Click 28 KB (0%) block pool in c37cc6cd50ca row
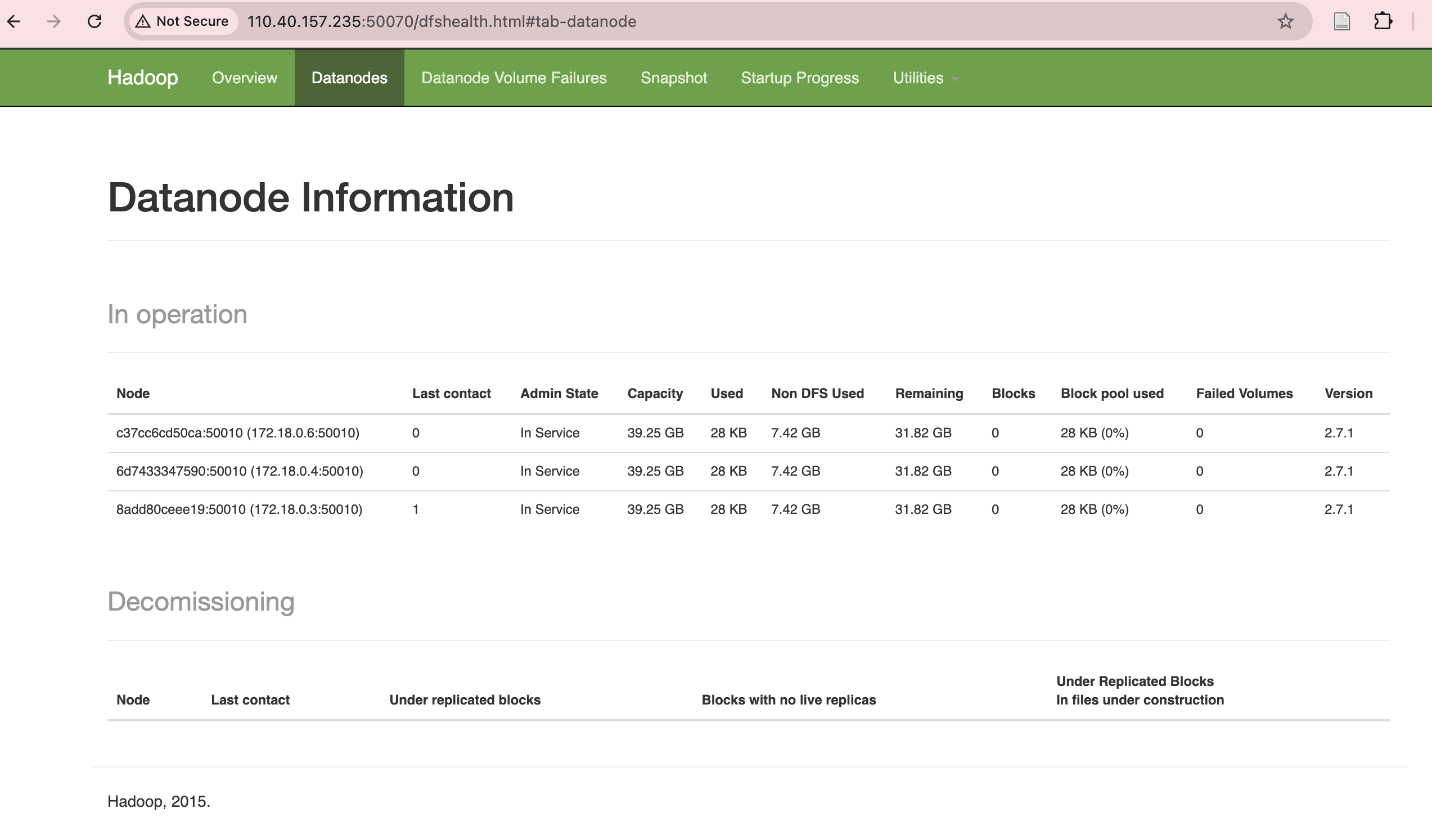Screen dimensions: 1432x840 pos(1095,433)
